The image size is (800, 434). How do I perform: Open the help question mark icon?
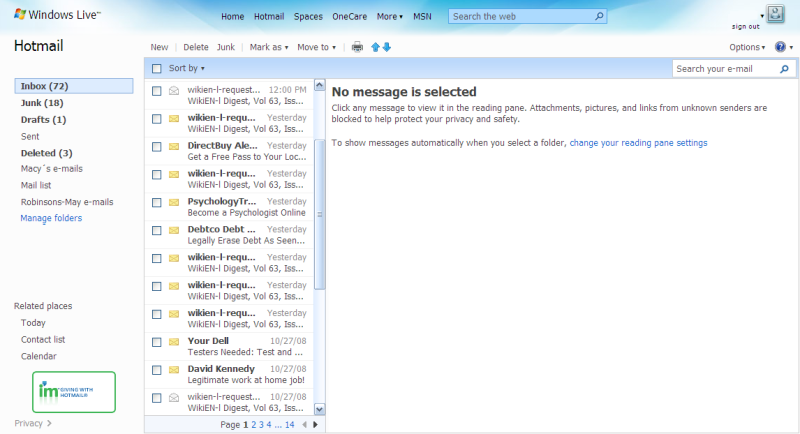(x=780, y=47)
